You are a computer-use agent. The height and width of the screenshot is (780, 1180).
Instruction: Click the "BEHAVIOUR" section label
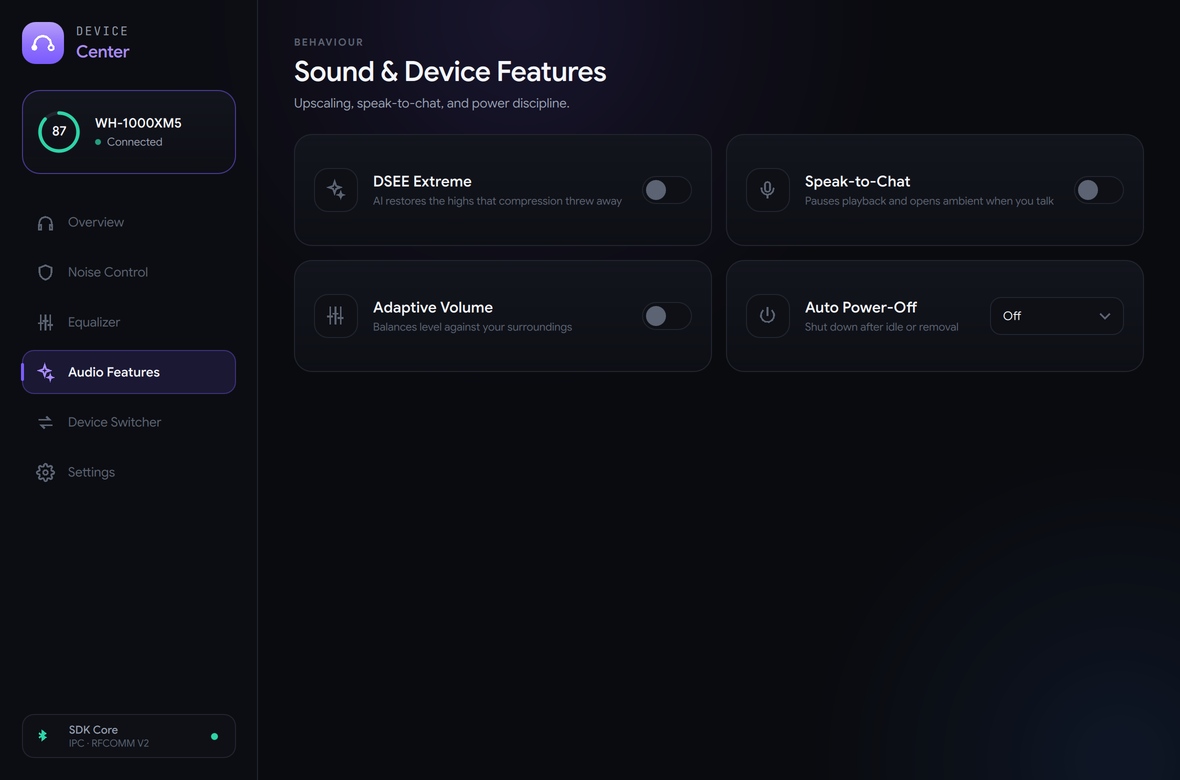coord(329,42)
